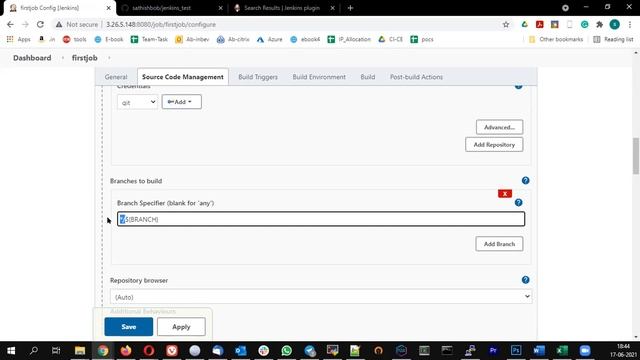Open File Explorer from the taskbar
640x360 pixels.
point(80,351)
